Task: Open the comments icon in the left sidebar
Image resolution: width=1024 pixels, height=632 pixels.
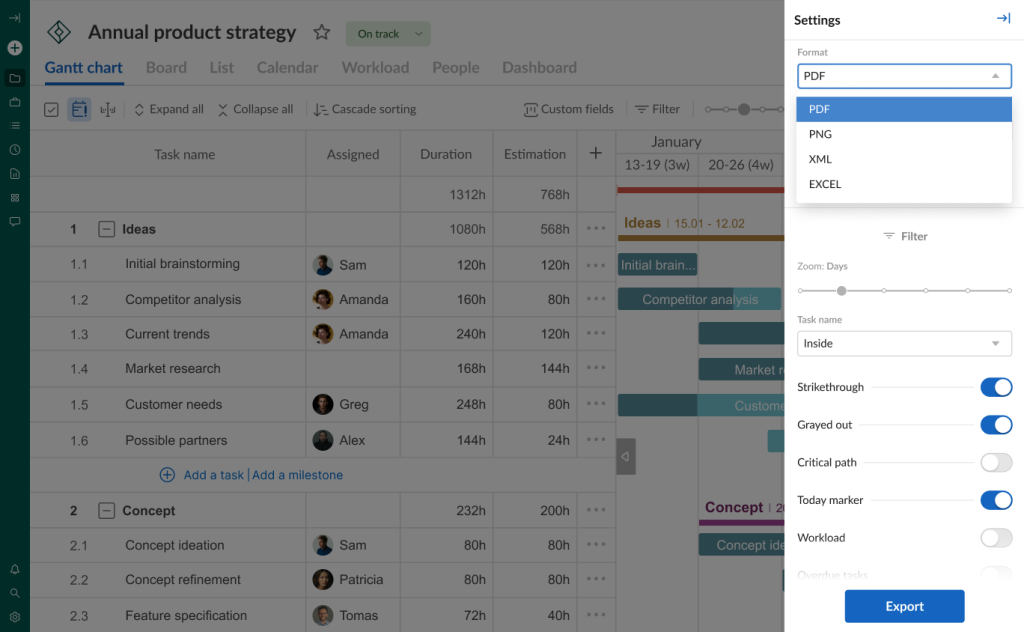Action: pyautogui.click(x=14, y=221)
